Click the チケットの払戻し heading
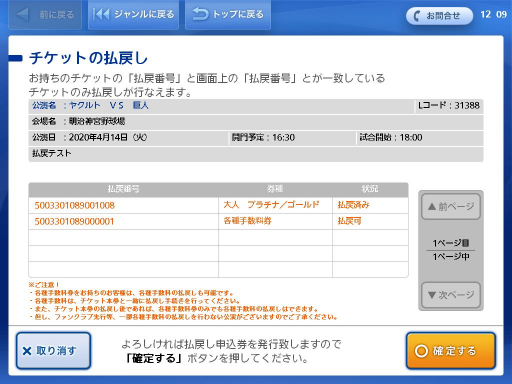 pos(88,58)
